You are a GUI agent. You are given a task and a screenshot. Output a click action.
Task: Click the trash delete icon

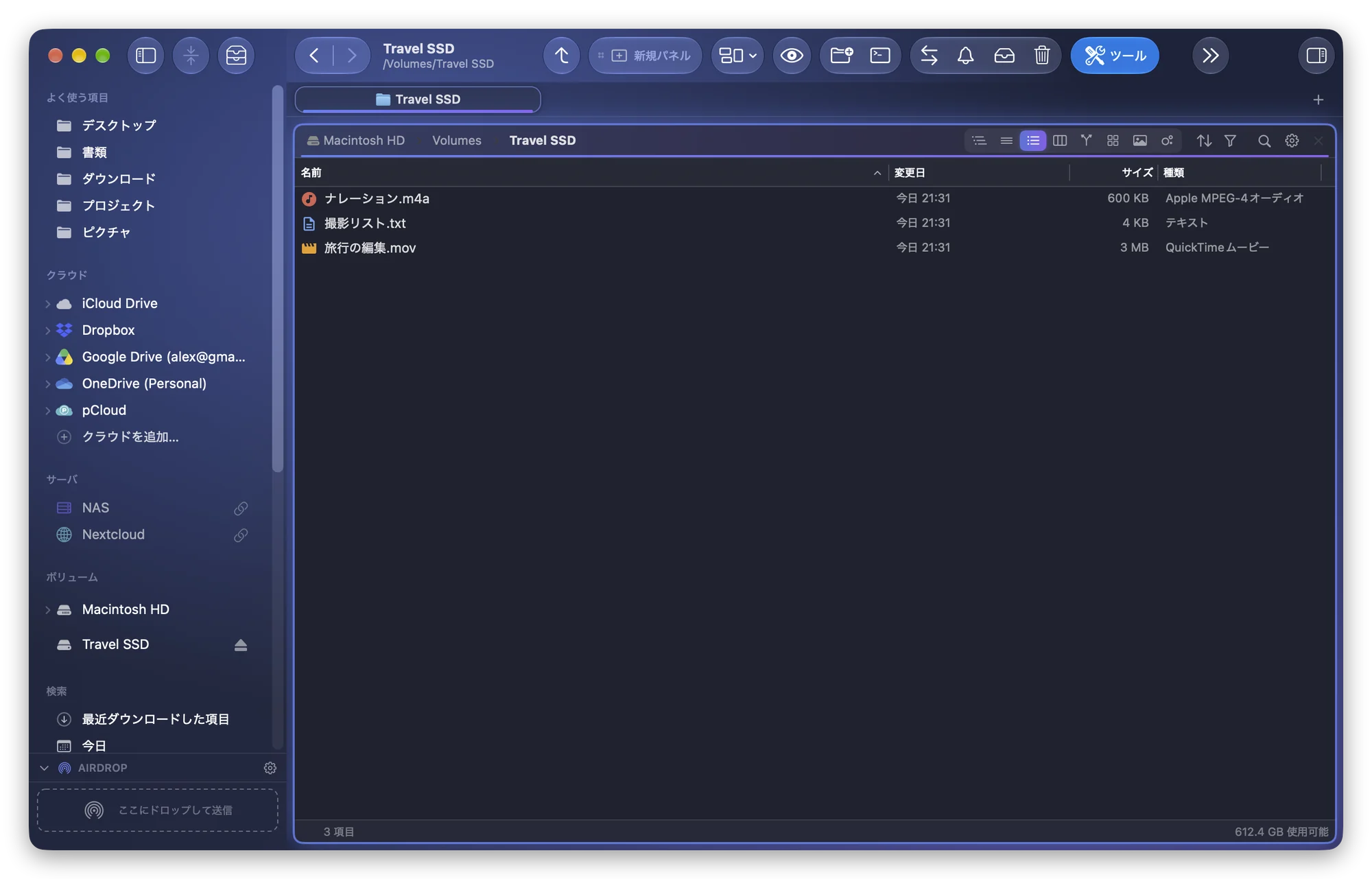[x=1041, y=56]
